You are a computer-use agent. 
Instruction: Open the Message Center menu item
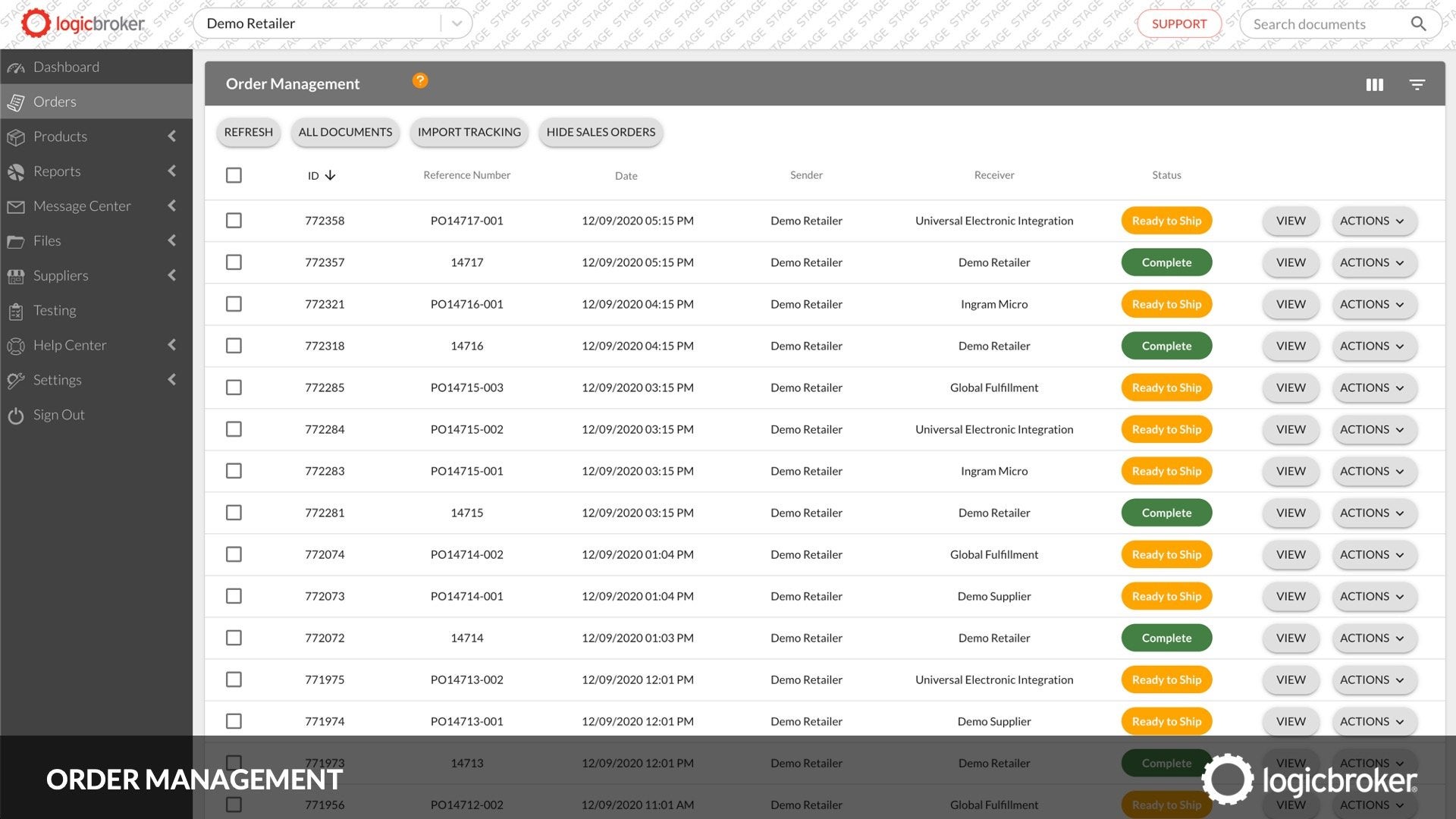click(82, 206)
